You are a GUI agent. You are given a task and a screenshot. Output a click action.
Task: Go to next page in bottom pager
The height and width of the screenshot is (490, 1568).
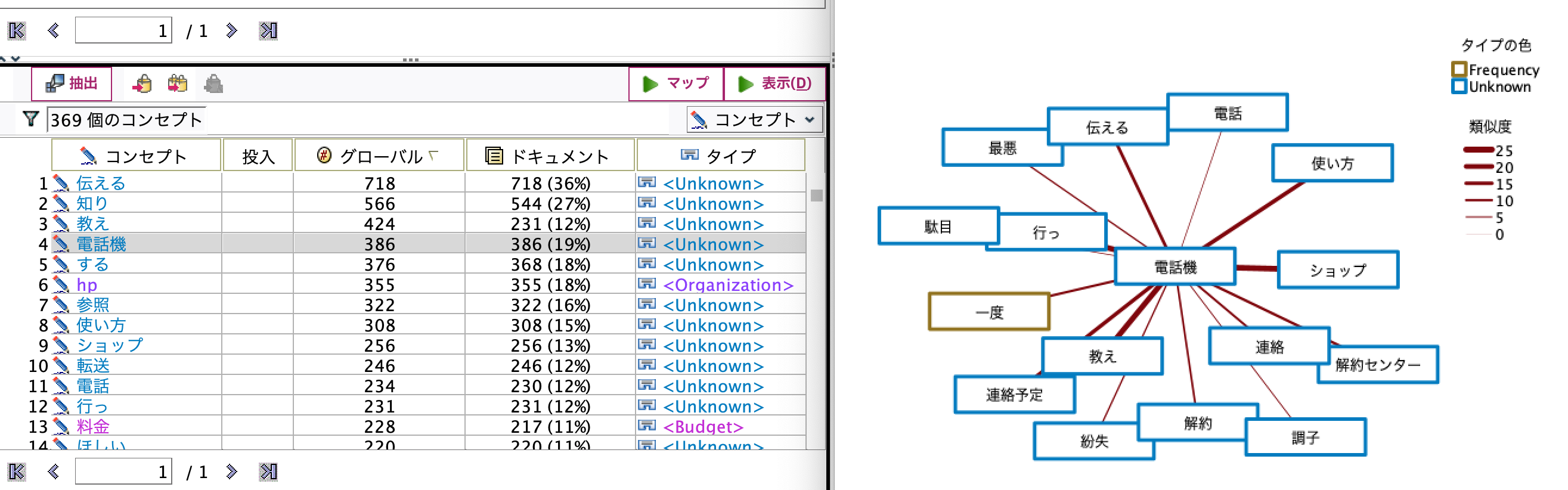pyautogui.click(x=231, y=472)
